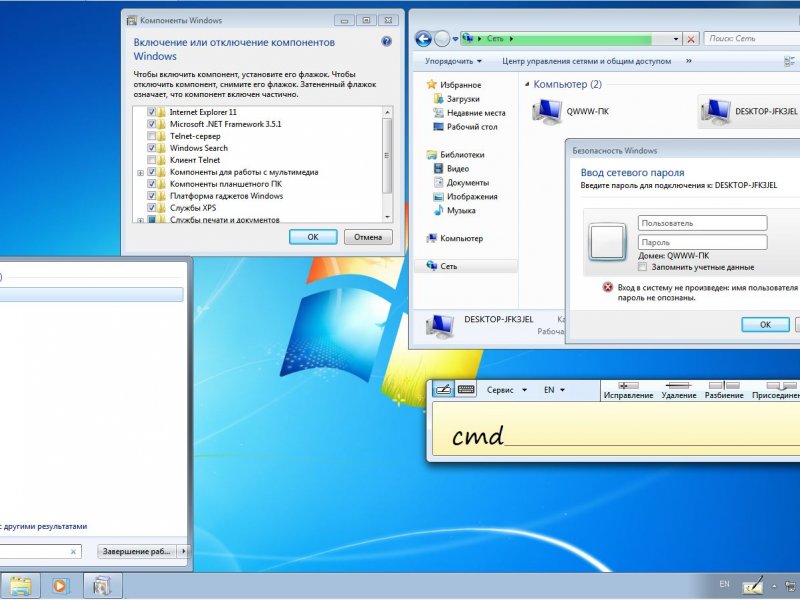Click the components list scroll-up arrow
800x600 pixels.
click(x=387, y=112)
